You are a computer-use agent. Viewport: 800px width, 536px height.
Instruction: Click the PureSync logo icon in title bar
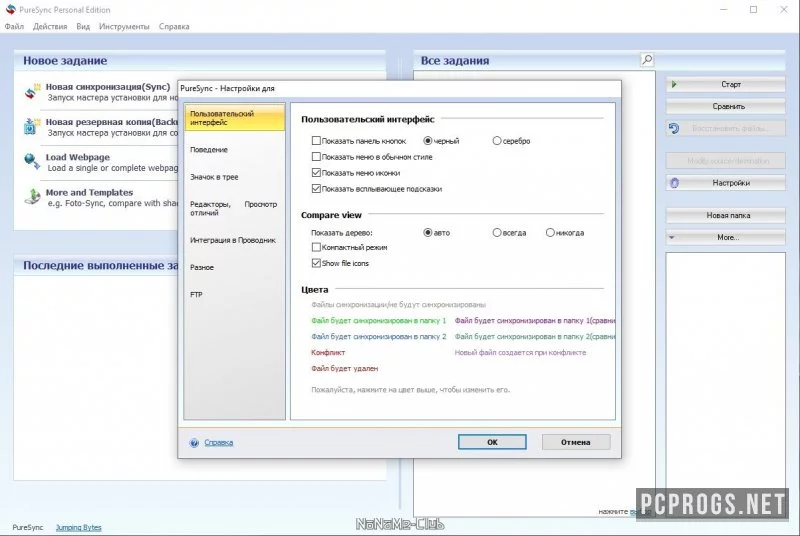[10, 9]
